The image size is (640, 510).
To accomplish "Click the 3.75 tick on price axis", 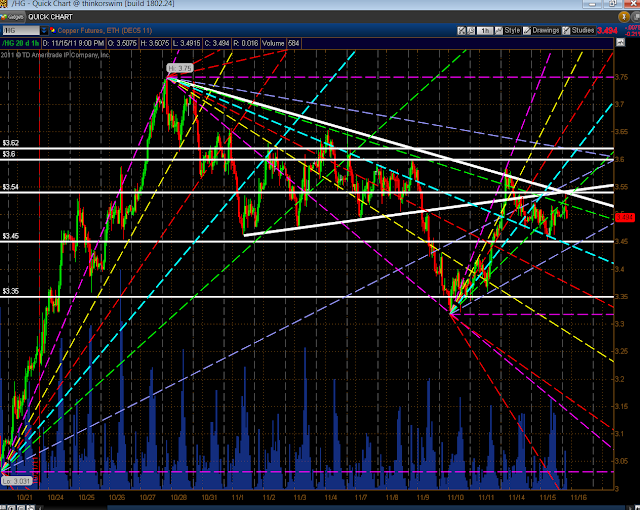I will coord(620,77).
